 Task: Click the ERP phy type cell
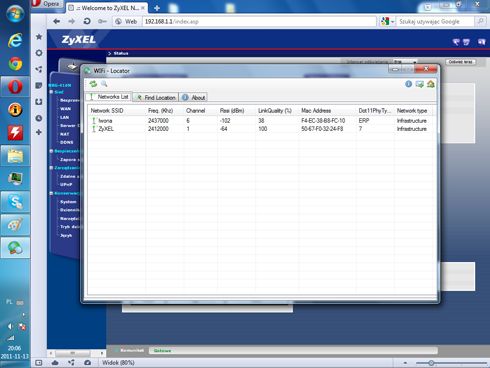(x=364, y=120)
